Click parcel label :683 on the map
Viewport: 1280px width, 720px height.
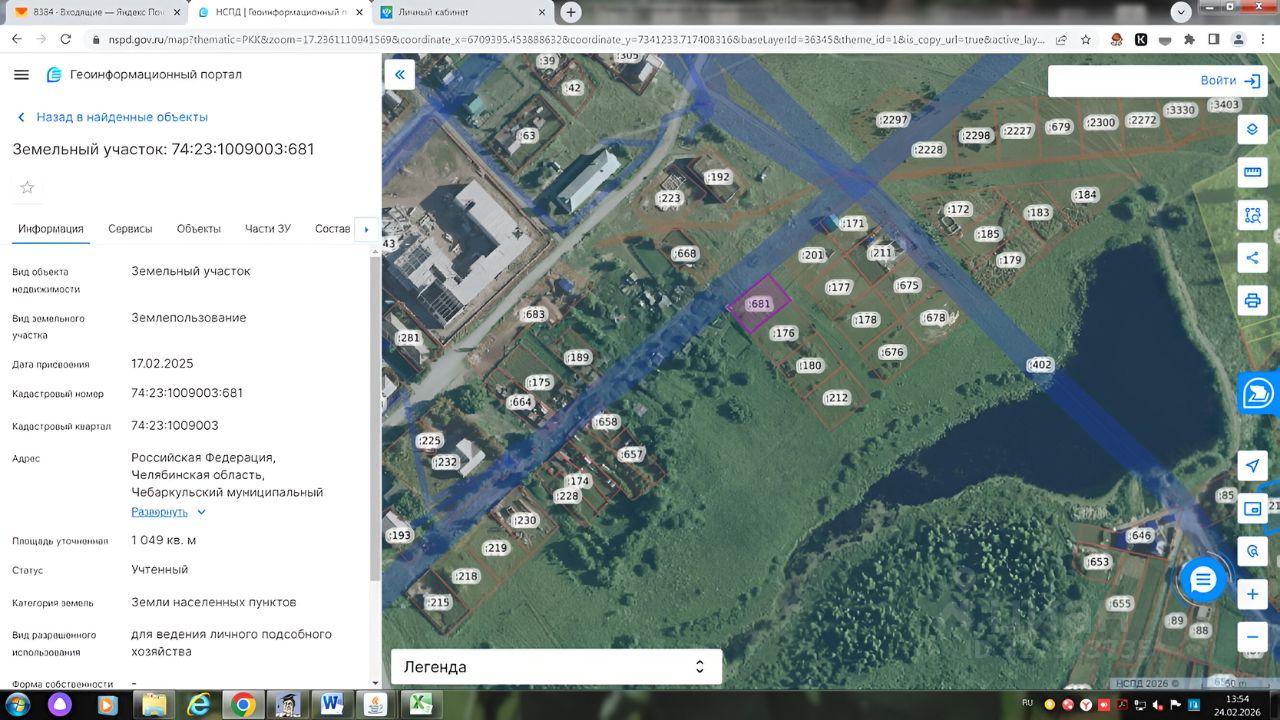coord(534,315)
